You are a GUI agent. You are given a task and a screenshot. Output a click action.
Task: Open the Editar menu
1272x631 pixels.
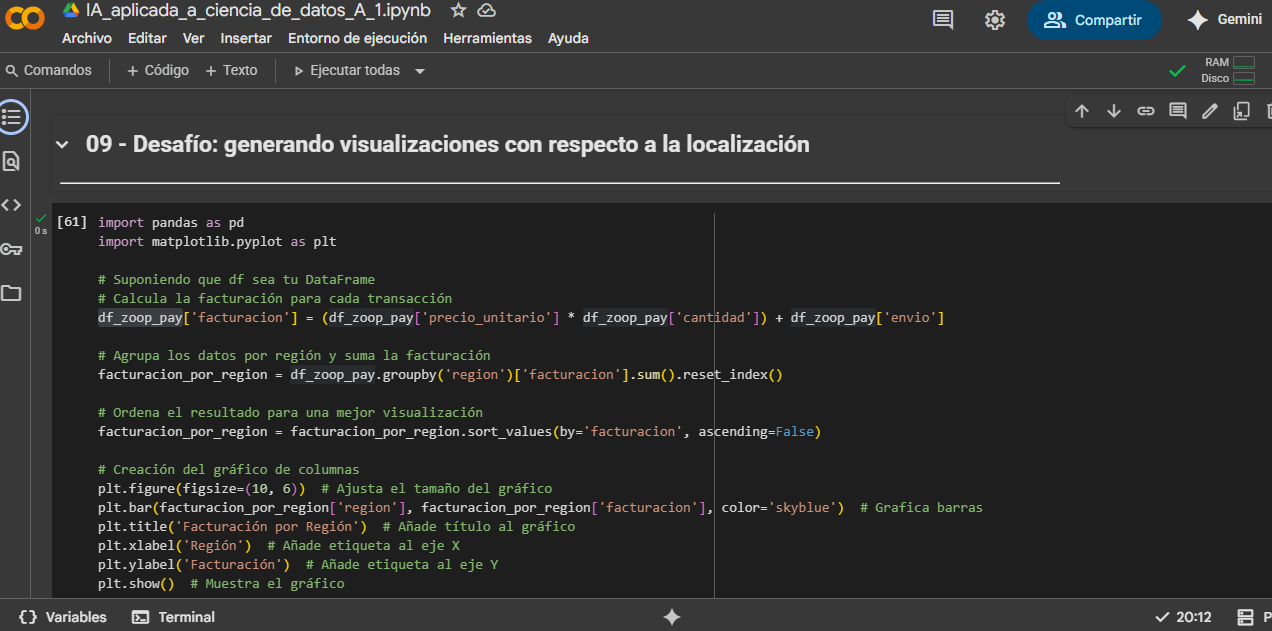pyautogui.click(x=147, y=38)
